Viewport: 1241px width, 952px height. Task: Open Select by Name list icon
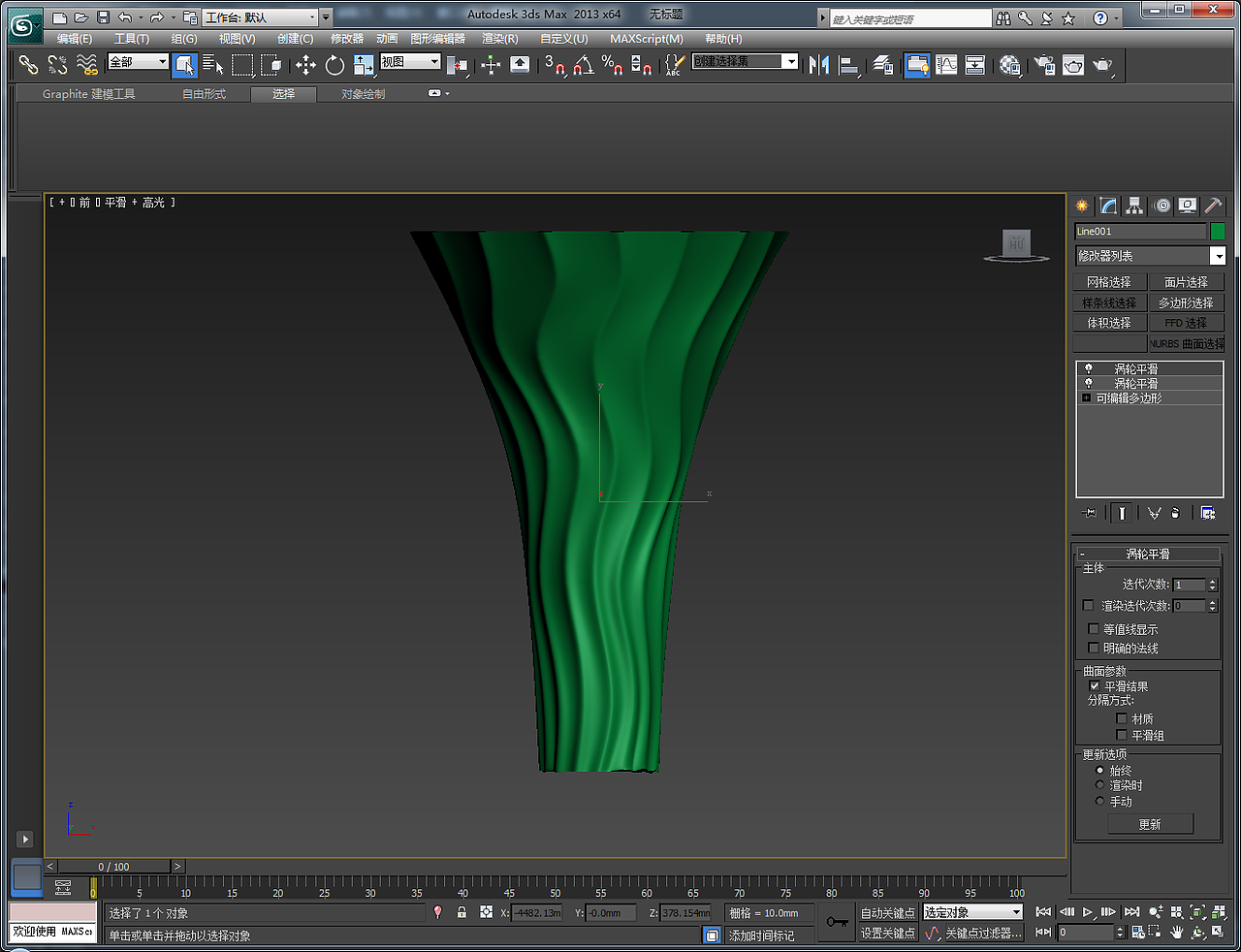point(213,65)
